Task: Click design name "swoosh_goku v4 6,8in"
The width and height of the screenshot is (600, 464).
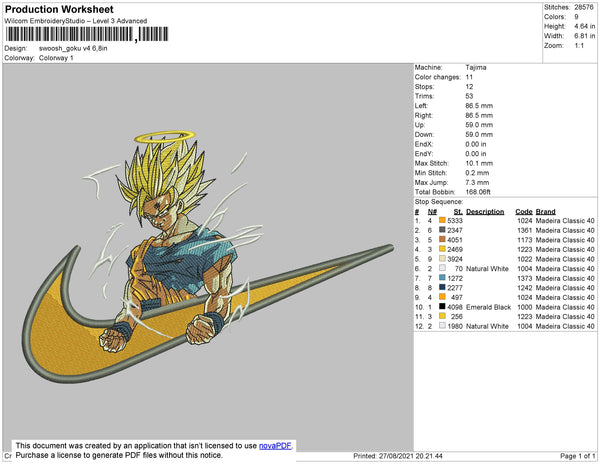Action: pos(73,49)
